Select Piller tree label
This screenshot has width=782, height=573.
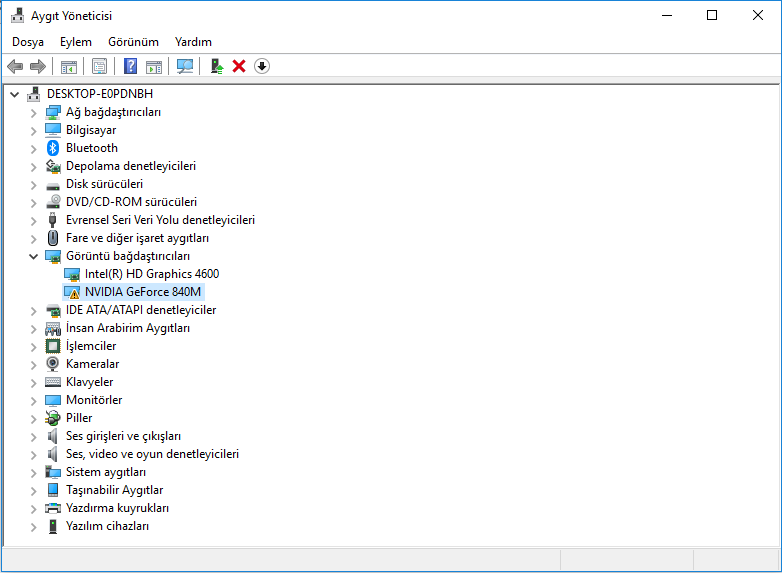pyautogui.click(x=79, y=418)
